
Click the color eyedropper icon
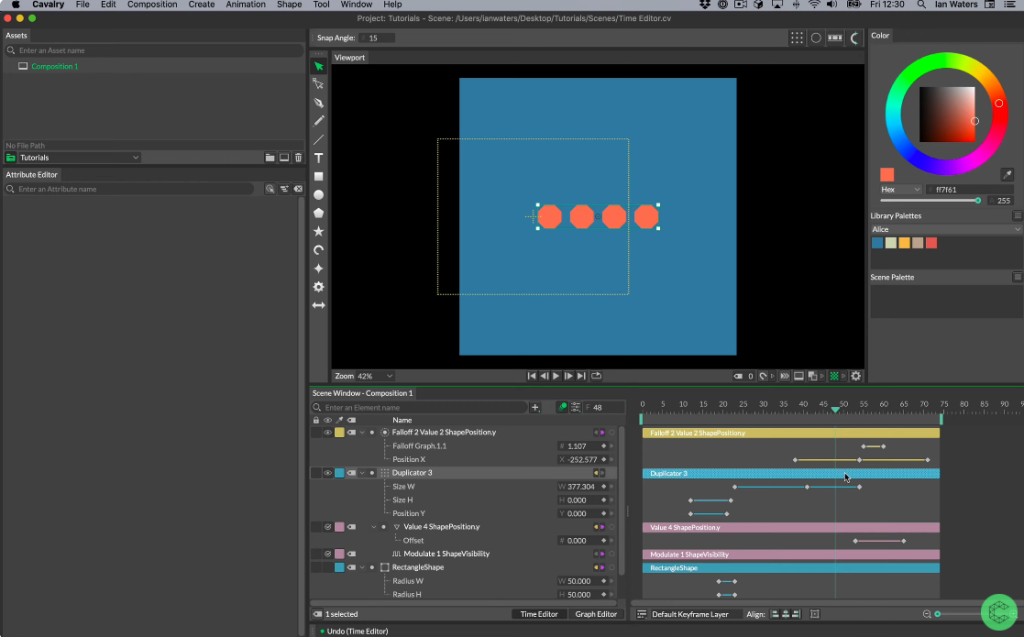click(1007, 174)
